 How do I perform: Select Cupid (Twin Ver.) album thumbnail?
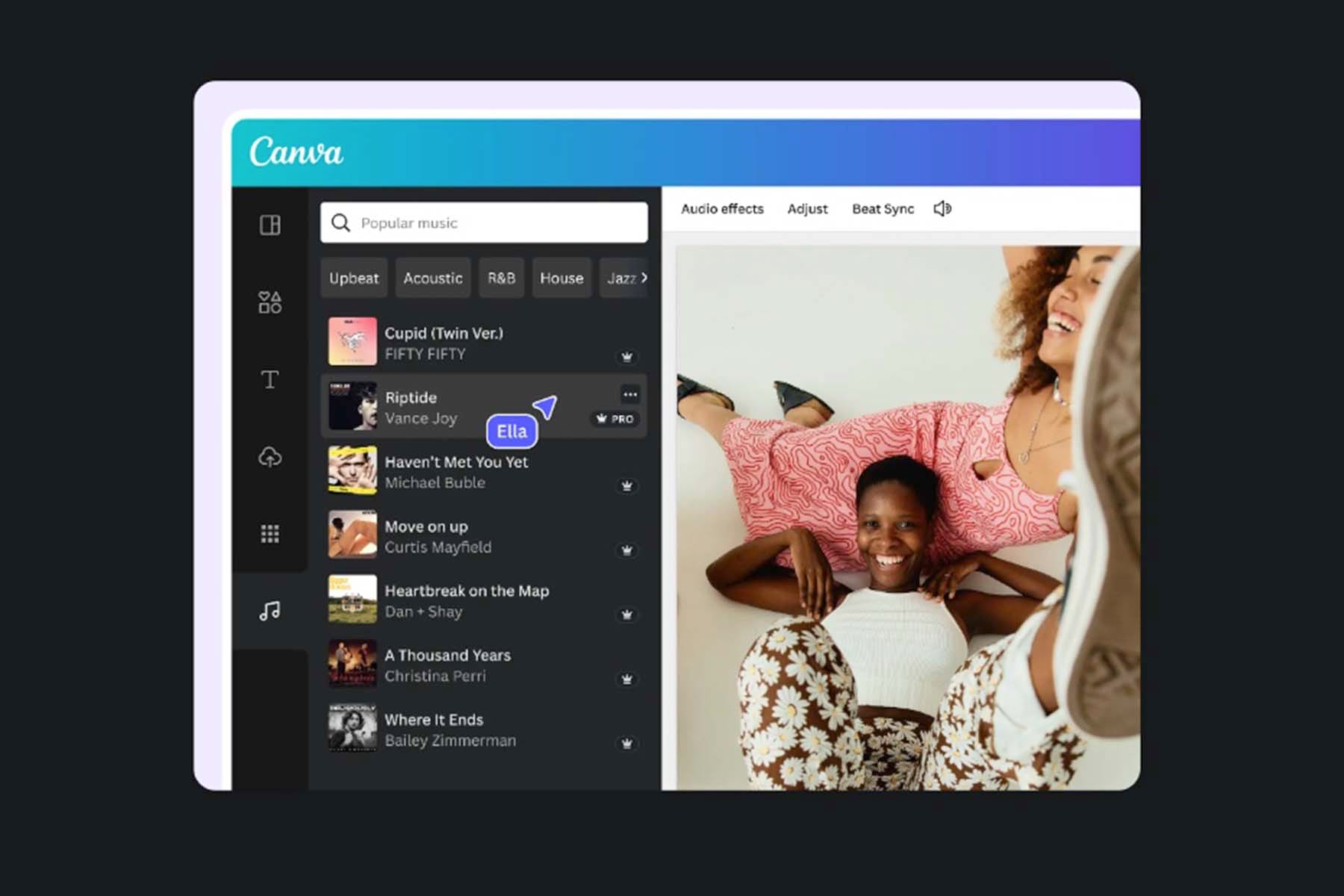[352, 341]
